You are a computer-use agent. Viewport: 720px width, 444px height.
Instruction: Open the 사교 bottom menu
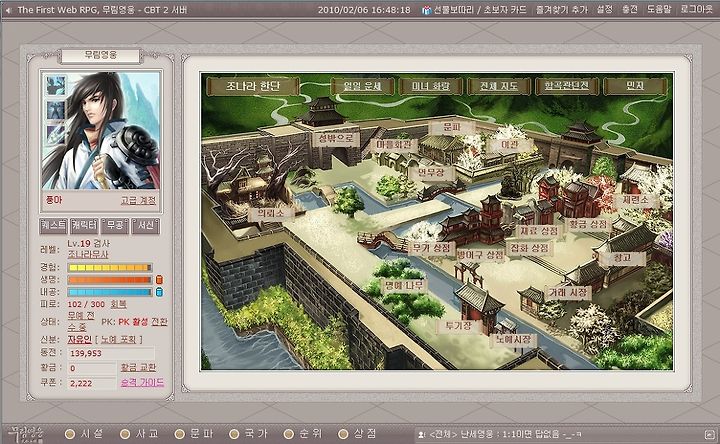[140, 434]
